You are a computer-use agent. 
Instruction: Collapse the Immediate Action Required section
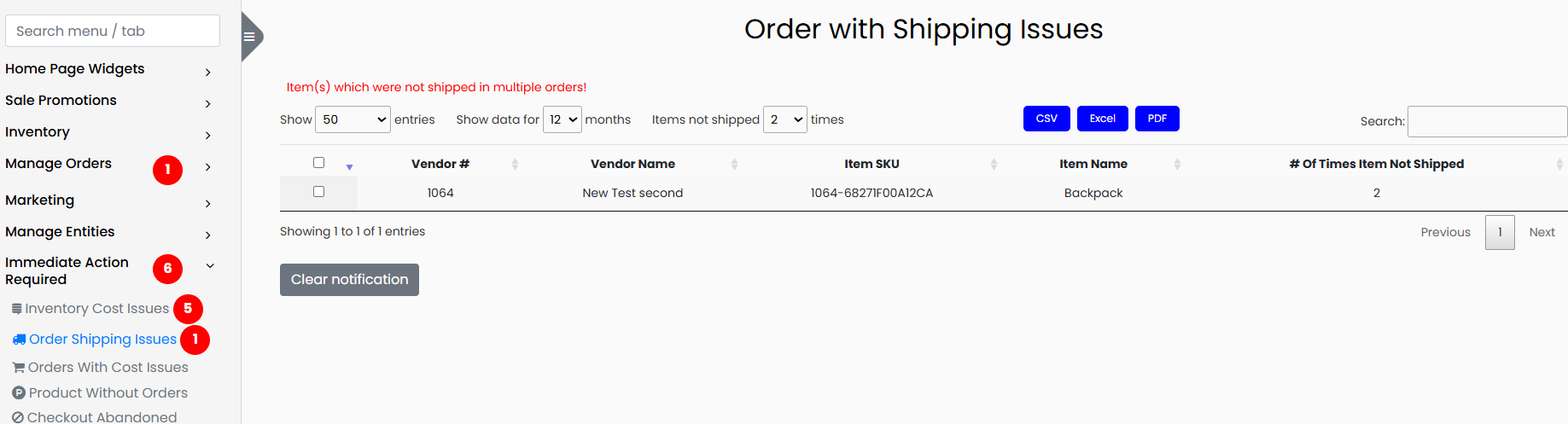[x=210, y=266]
